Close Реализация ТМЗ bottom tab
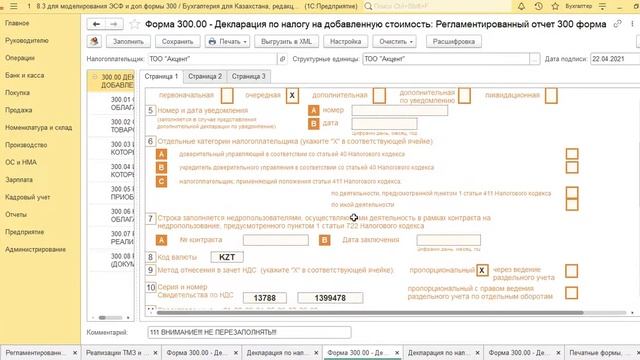Screen dimensions: 640x360 tap(156, 353)
